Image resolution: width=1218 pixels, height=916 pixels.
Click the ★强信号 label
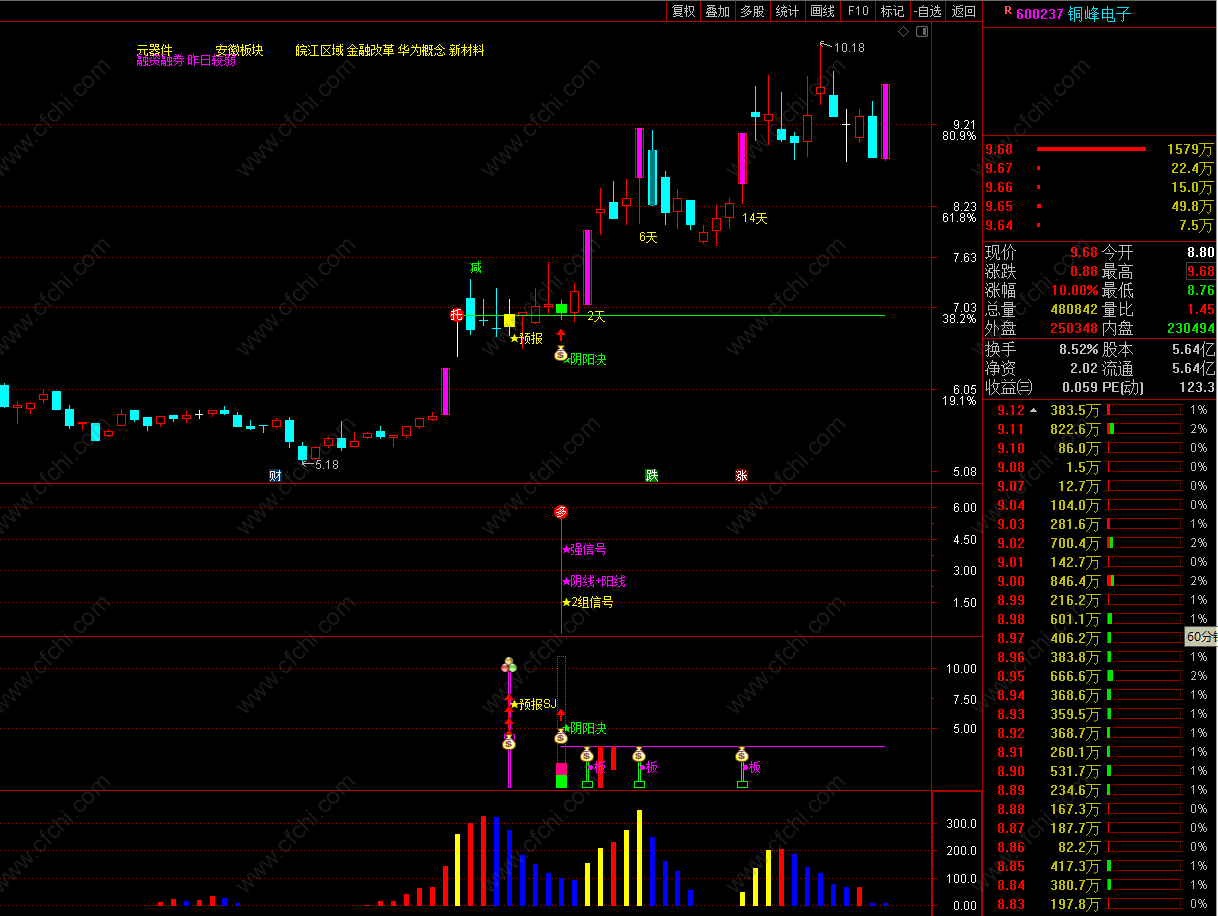[584, 549]
